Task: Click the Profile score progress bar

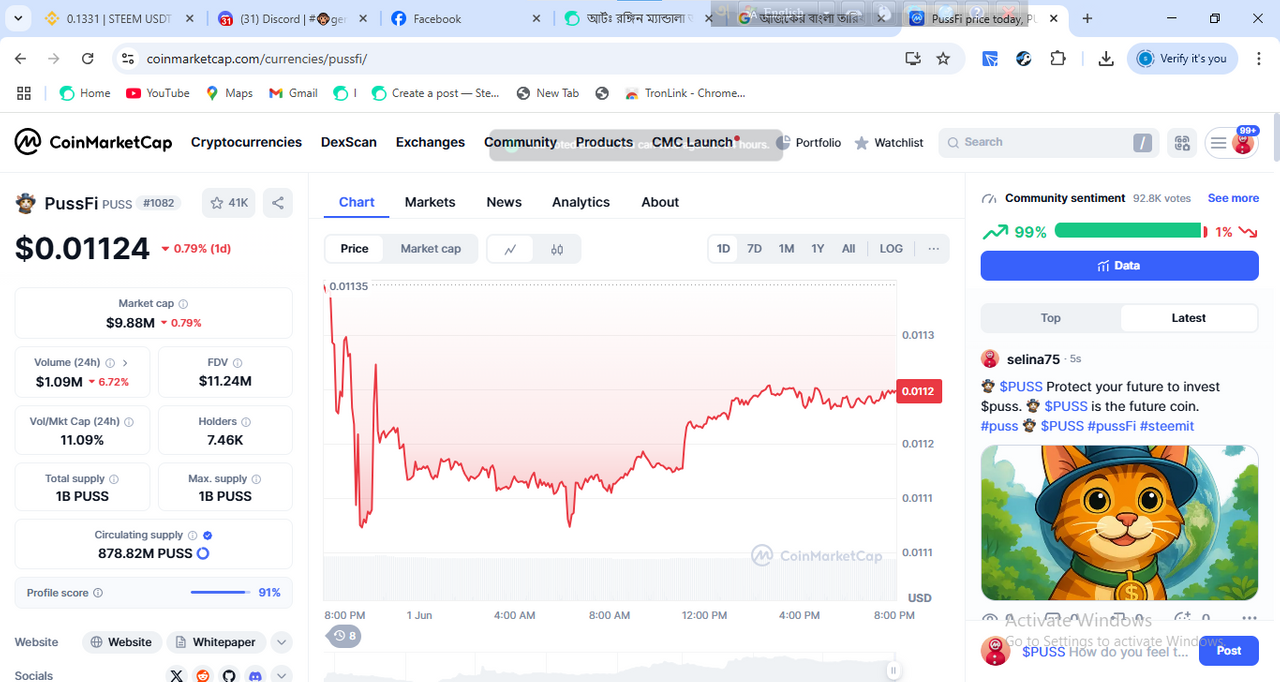Action: [x=220, y=593]
